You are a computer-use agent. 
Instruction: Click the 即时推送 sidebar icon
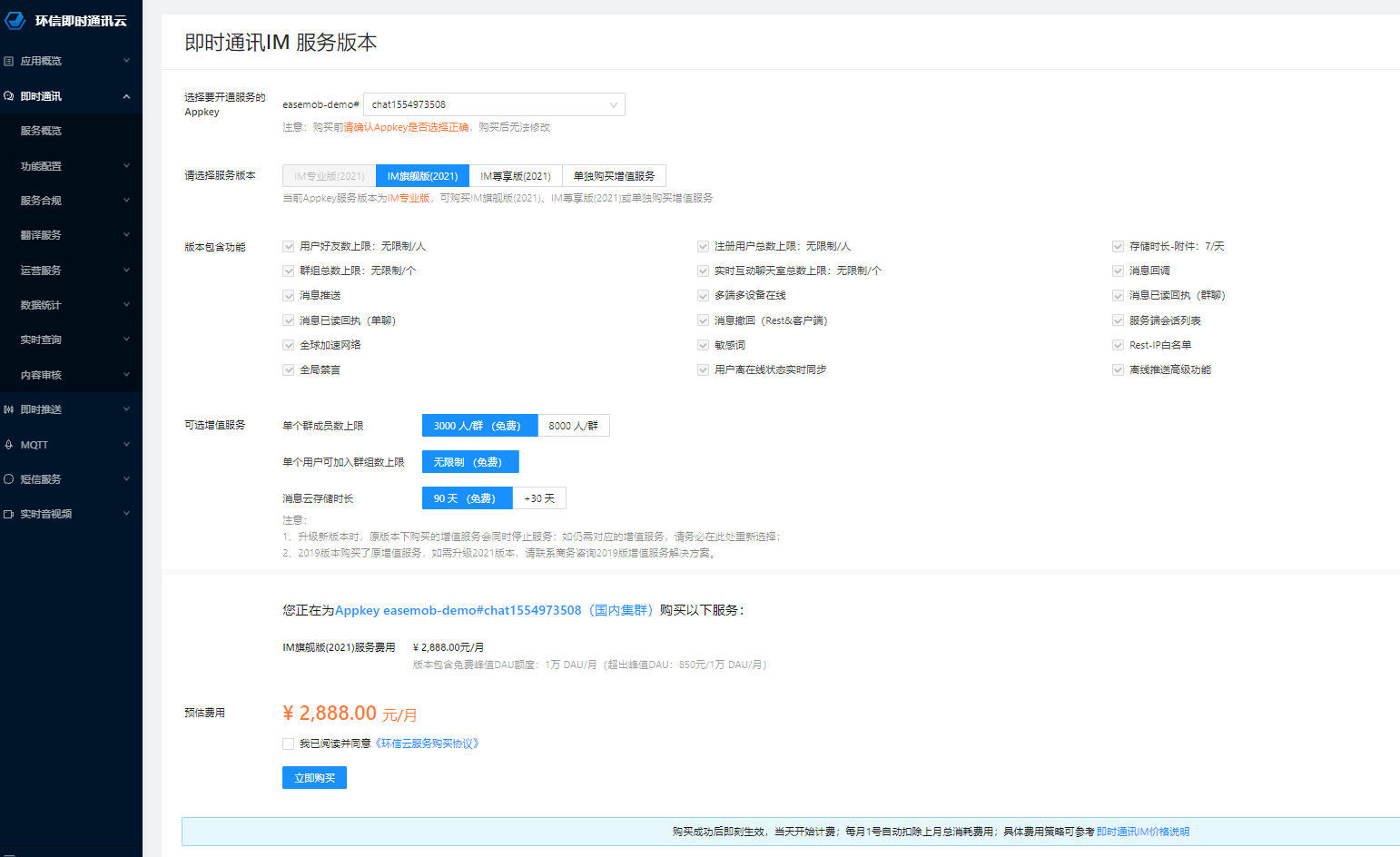coord(9,409)
